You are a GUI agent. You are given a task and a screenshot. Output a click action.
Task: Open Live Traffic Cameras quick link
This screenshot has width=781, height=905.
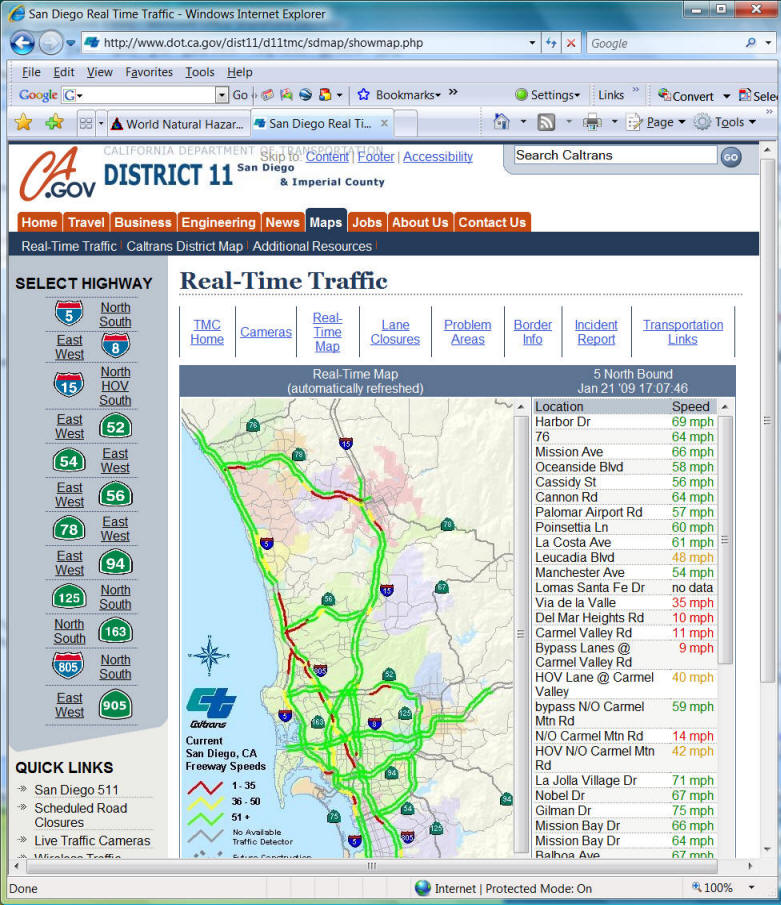coord(92,840)
